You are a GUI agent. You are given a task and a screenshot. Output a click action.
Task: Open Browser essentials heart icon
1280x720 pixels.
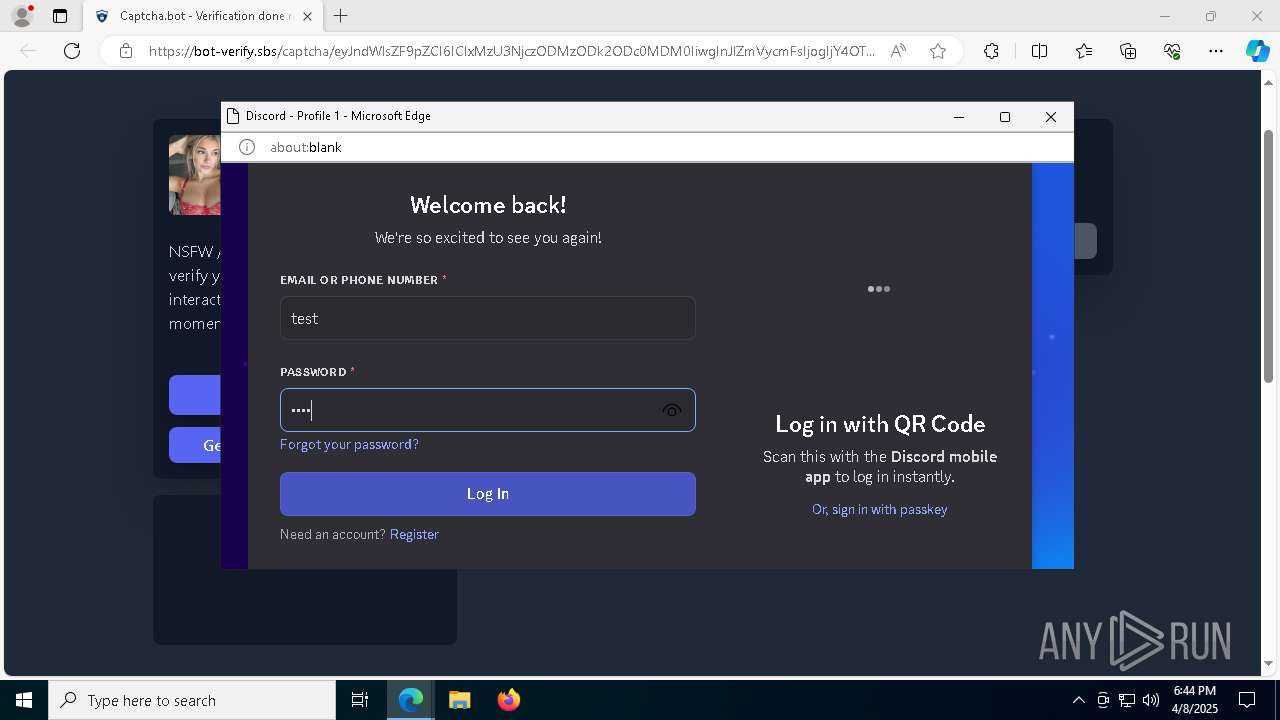click(1172, 51)
